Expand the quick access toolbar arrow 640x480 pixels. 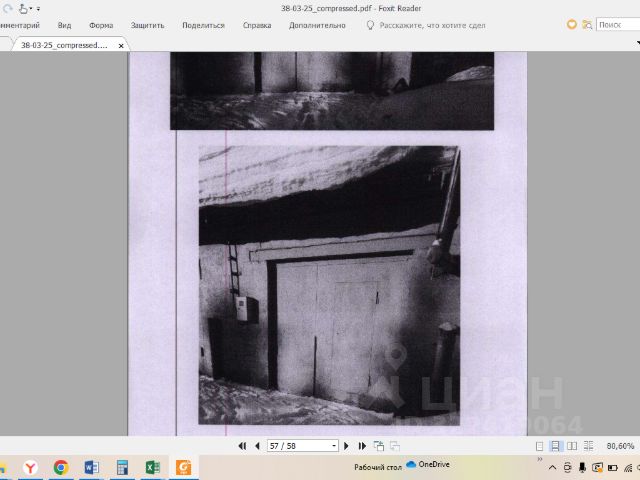(x=38, y=8)
